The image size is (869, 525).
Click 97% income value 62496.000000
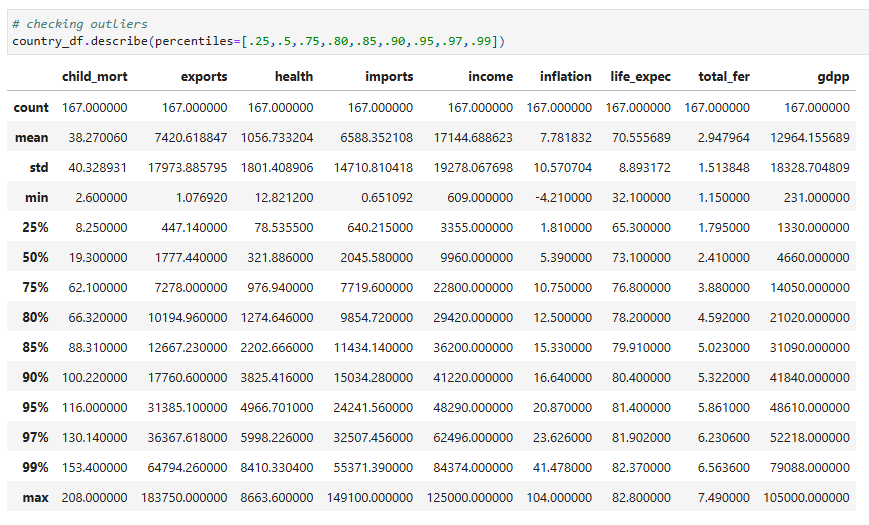473,437
